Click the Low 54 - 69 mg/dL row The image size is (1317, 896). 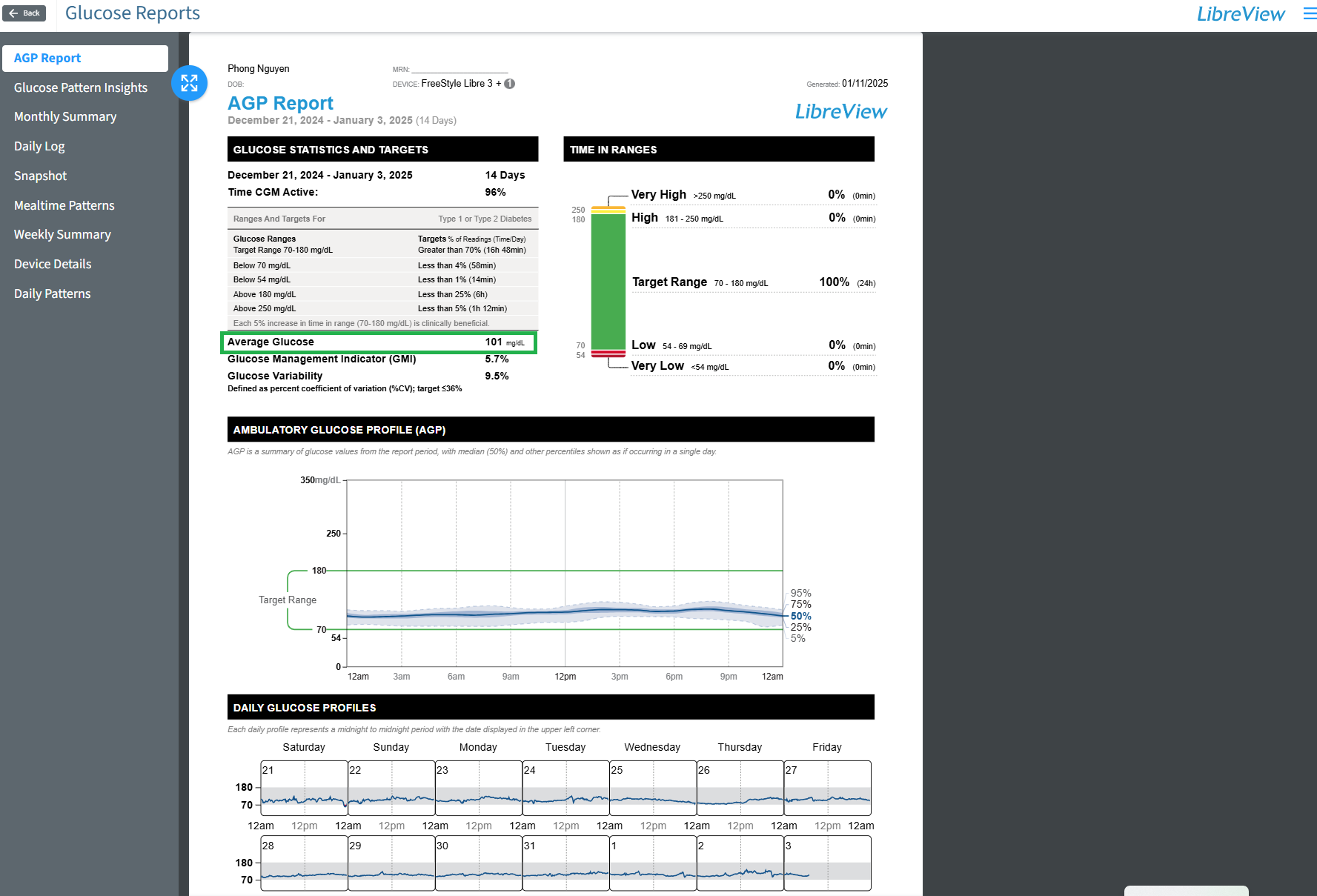coord(753,345)
